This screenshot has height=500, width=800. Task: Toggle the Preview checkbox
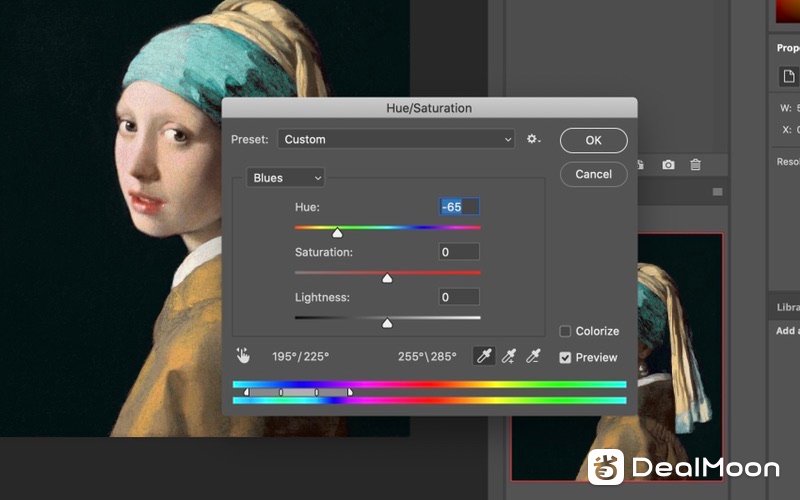565,358
